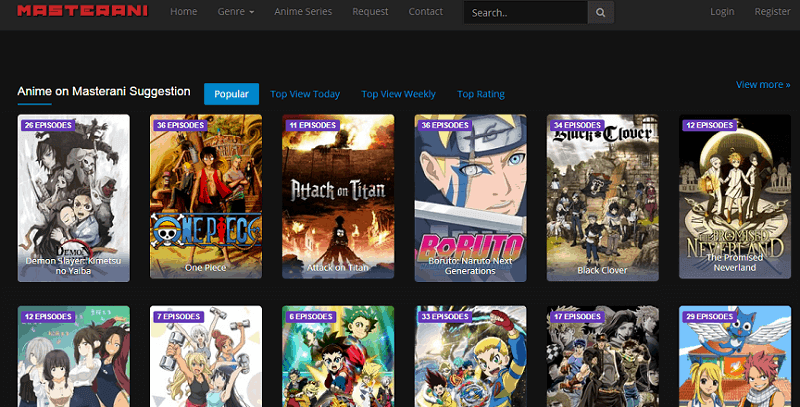This screenshot has height=407, width=800.
Task: Switch to the Top Rating tab
Action: (481, 94)
